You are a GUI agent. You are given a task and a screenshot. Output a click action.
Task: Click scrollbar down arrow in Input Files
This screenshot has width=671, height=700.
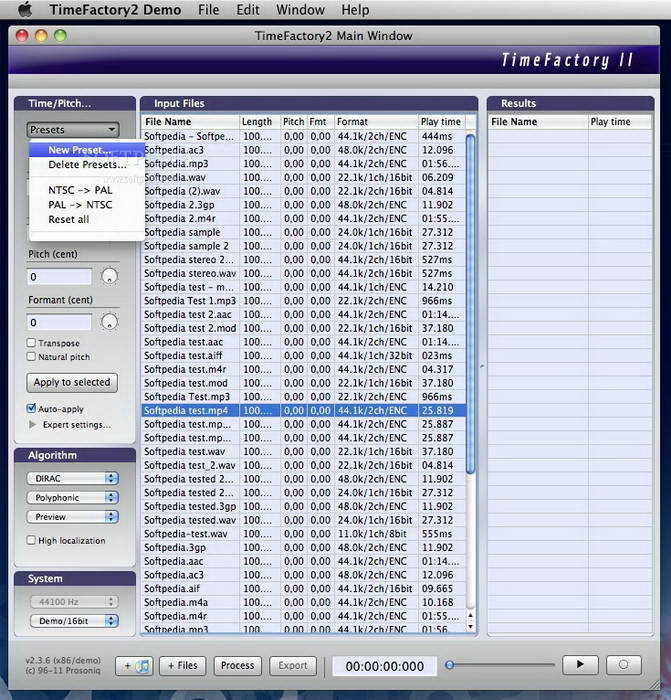tap(470, 626)
